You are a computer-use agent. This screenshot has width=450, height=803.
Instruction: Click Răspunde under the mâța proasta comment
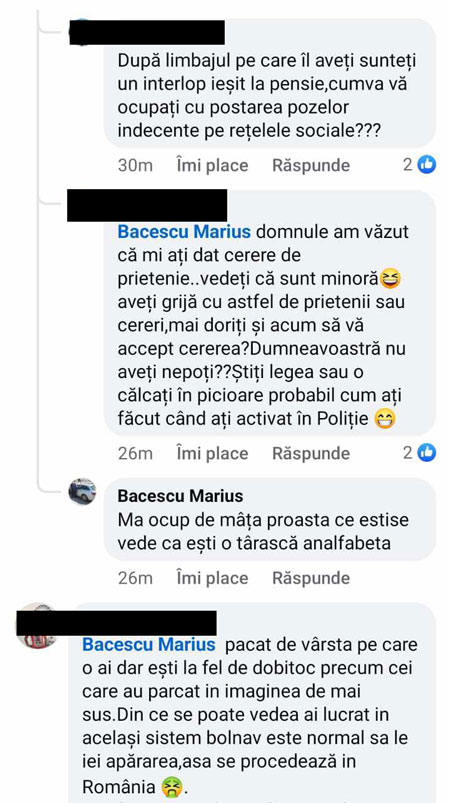coord(311,578)
